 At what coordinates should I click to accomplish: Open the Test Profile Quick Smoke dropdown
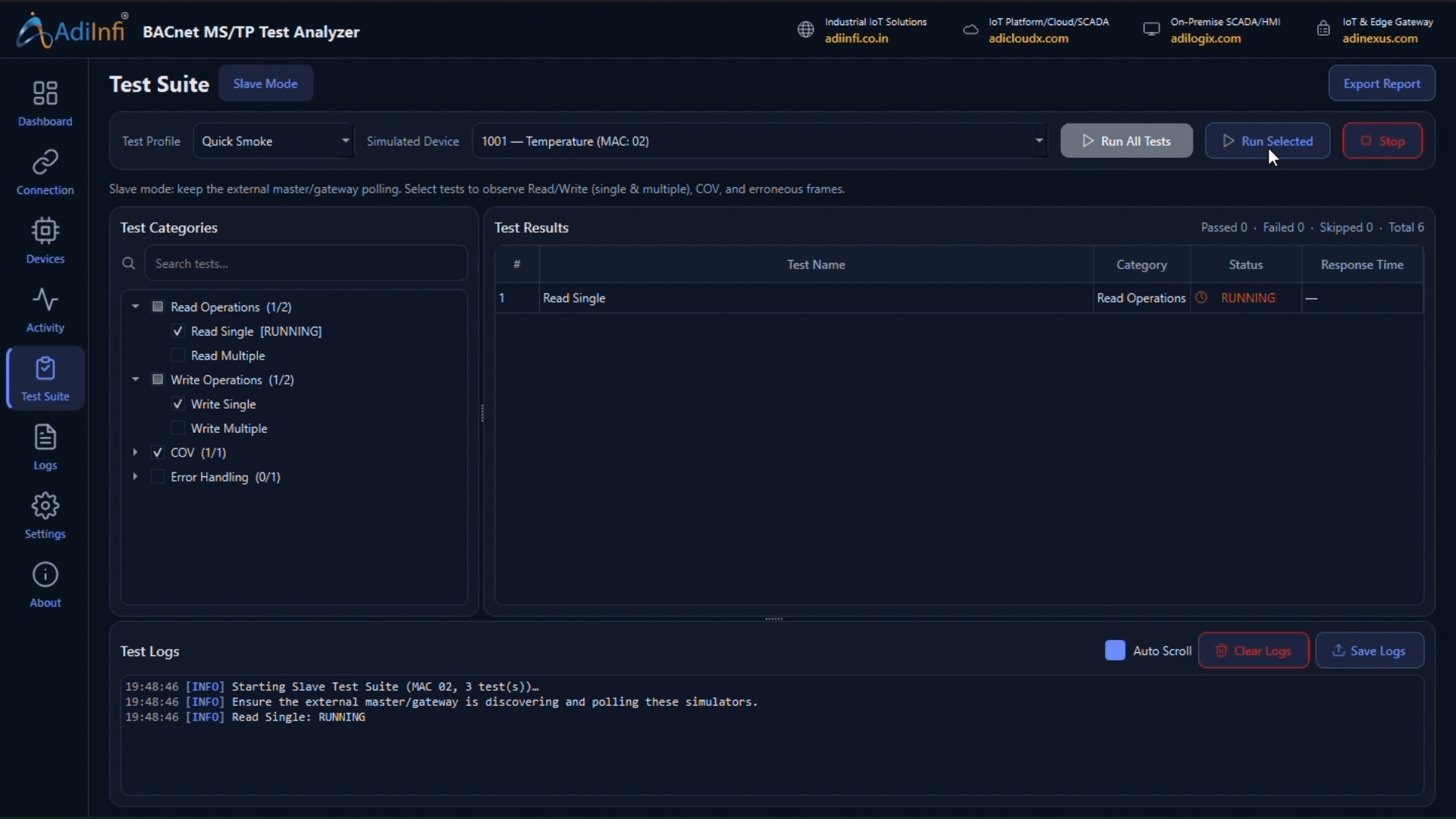point(273,141)
